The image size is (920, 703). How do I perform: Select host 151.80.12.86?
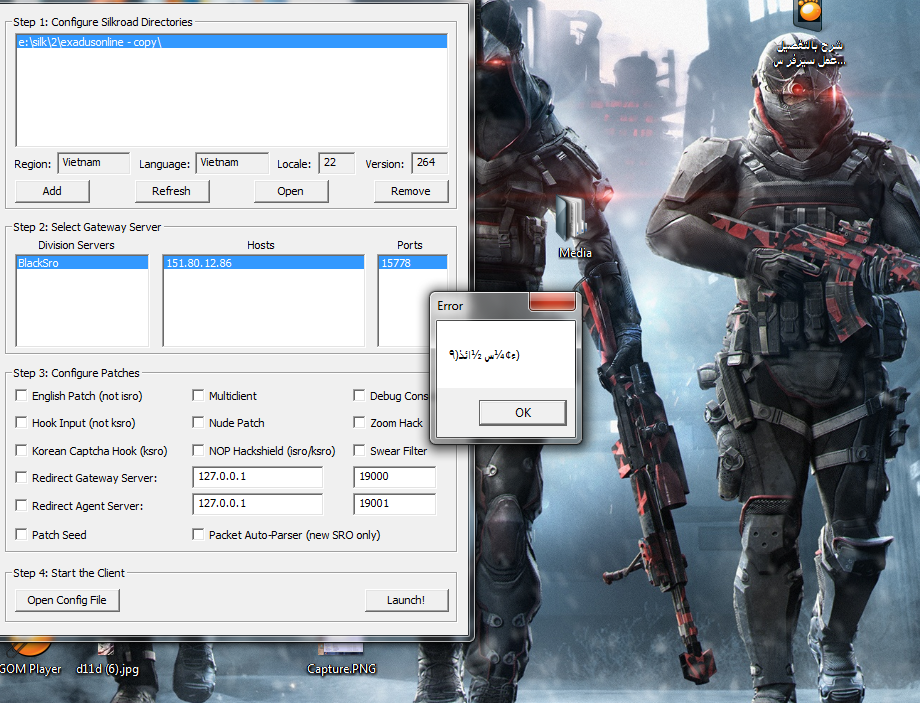coord(263,263)
